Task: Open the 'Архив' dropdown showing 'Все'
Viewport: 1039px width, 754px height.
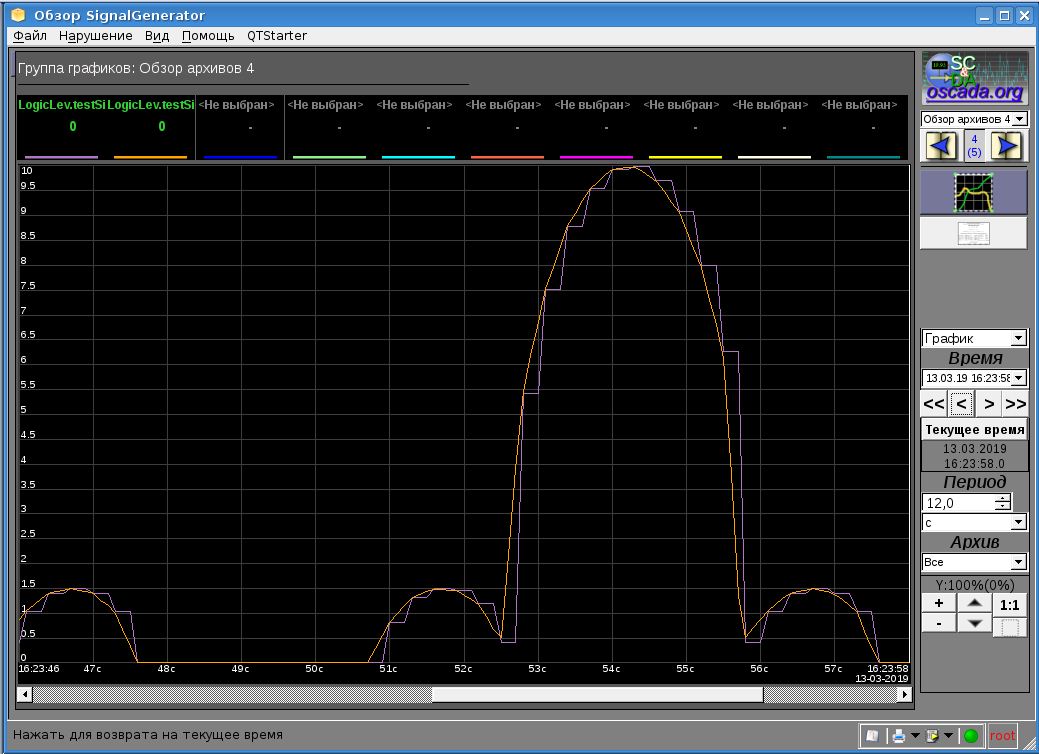Action: [x=973, y=563]
